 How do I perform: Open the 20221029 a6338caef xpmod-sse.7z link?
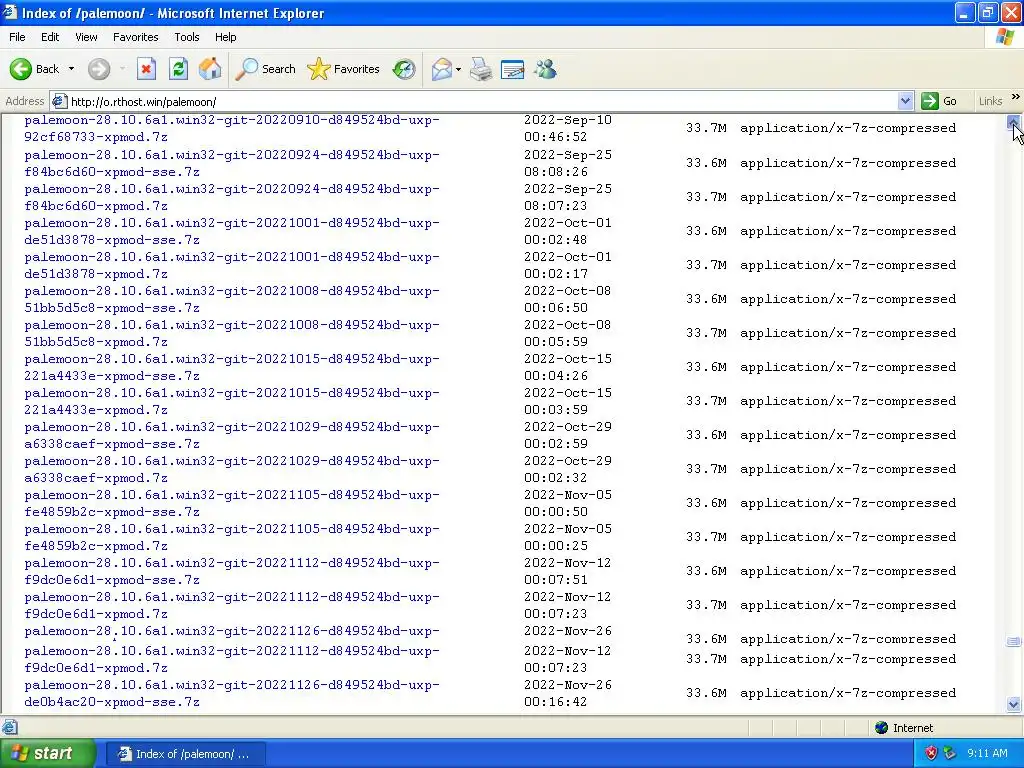pyautogui.click(x=231, y=435)
